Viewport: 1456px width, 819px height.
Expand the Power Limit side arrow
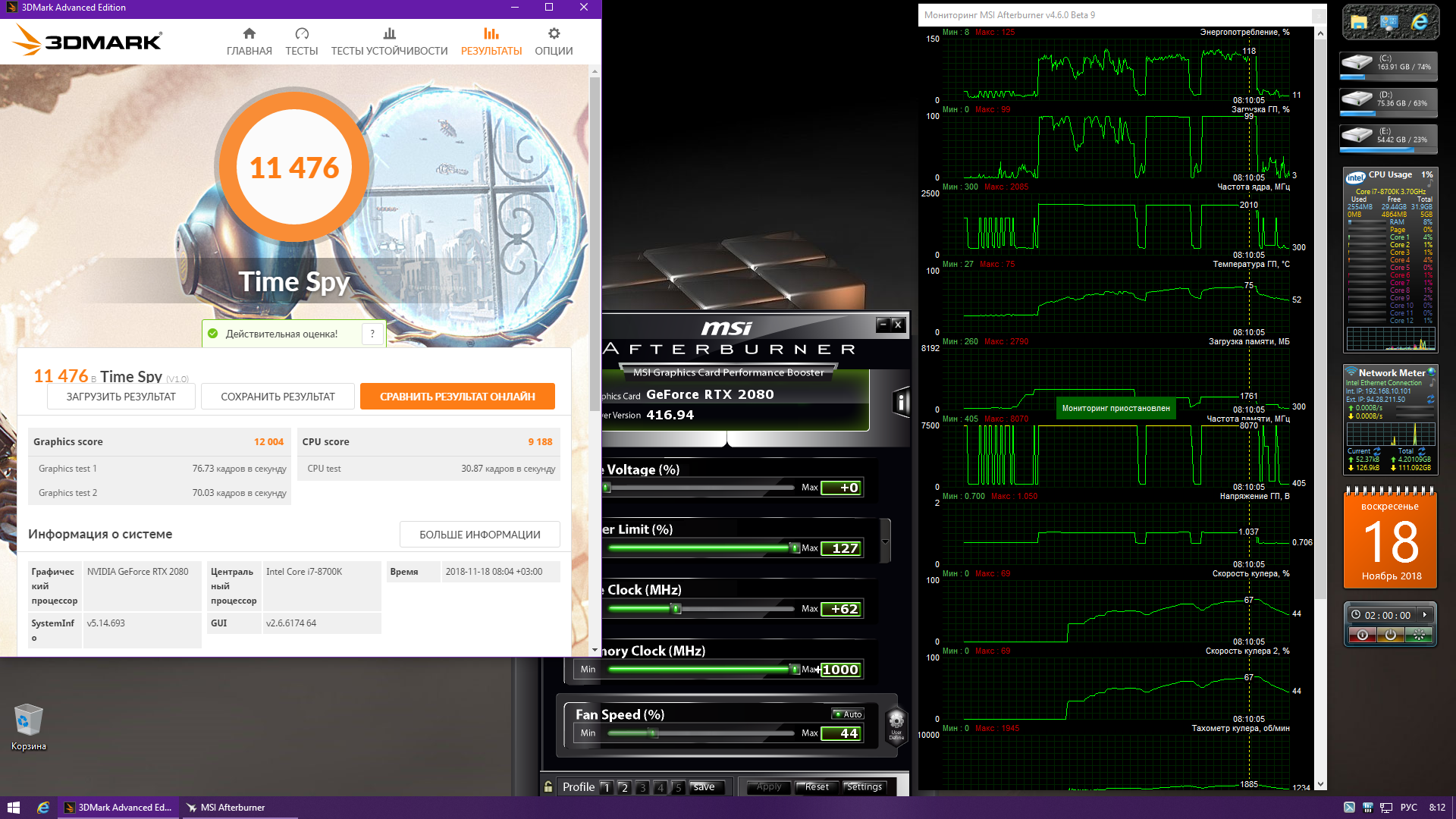[885, 541]
